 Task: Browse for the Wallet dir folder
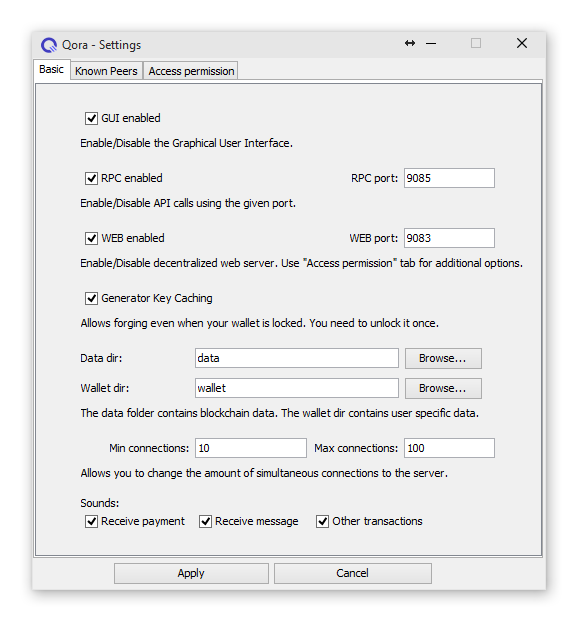[x=443, y=388]
